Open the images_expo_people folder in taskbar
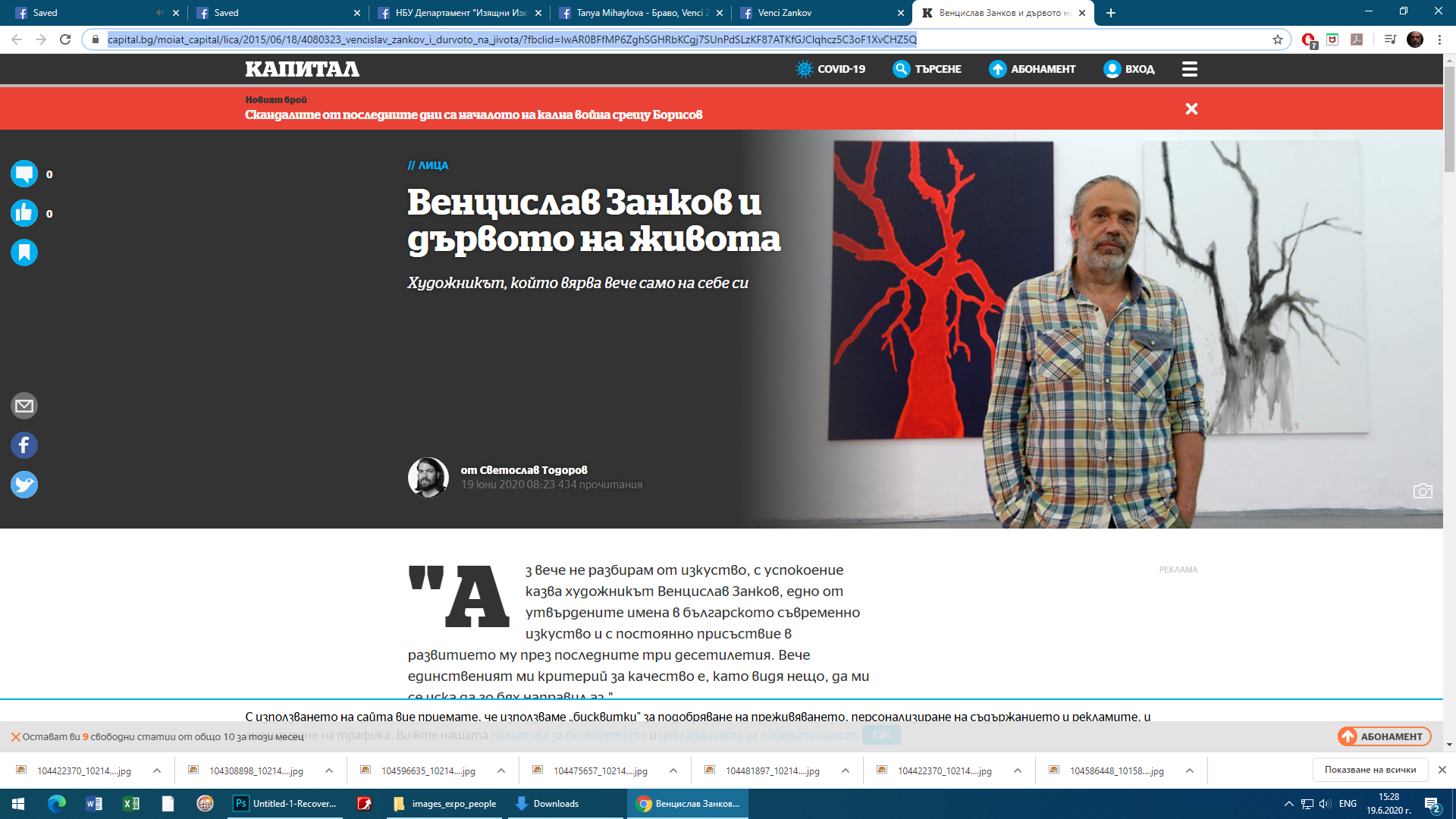Screen dimensions: 1456x819 coord(445,804)
